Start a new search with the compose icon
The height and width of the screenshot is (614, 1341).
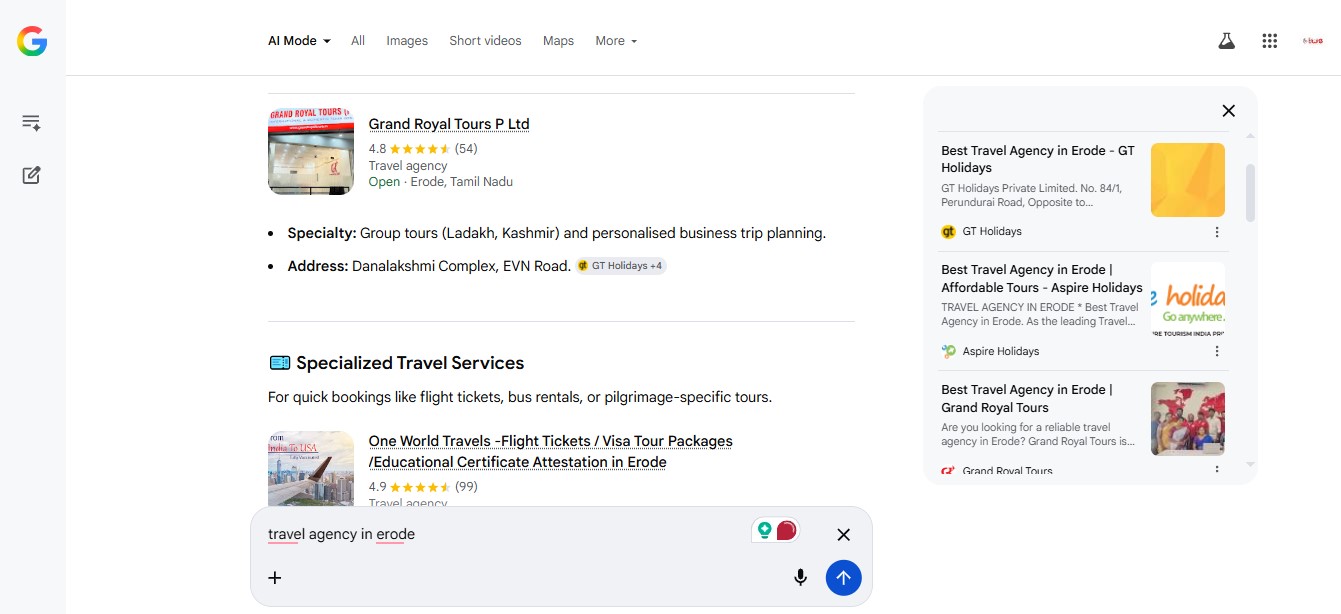(x=31, y=175)
